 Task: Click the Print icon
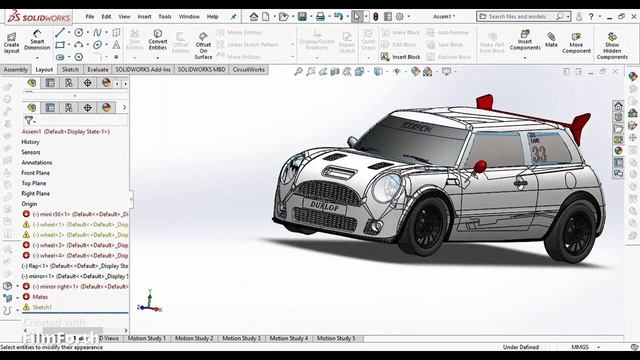[320, 17]
